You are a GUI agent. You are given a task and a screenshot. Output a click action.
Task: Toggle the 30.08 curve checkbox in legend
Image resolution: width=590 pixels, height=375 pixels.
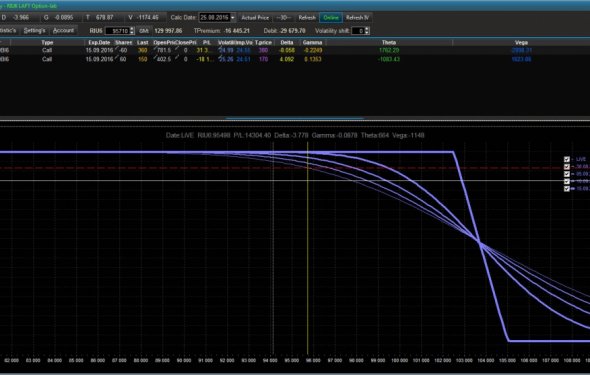[567, 167]
